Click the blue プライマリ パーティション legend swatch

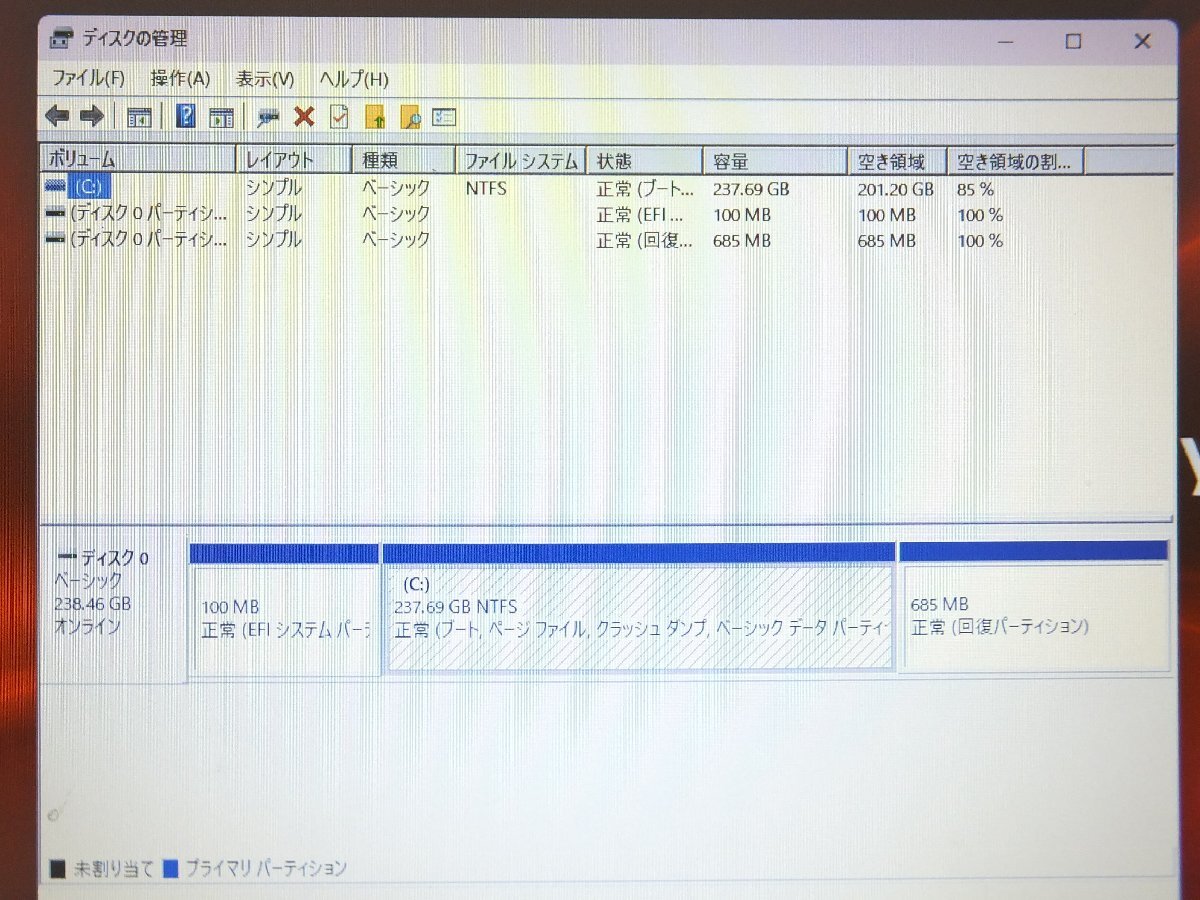[x=170, y=869]
